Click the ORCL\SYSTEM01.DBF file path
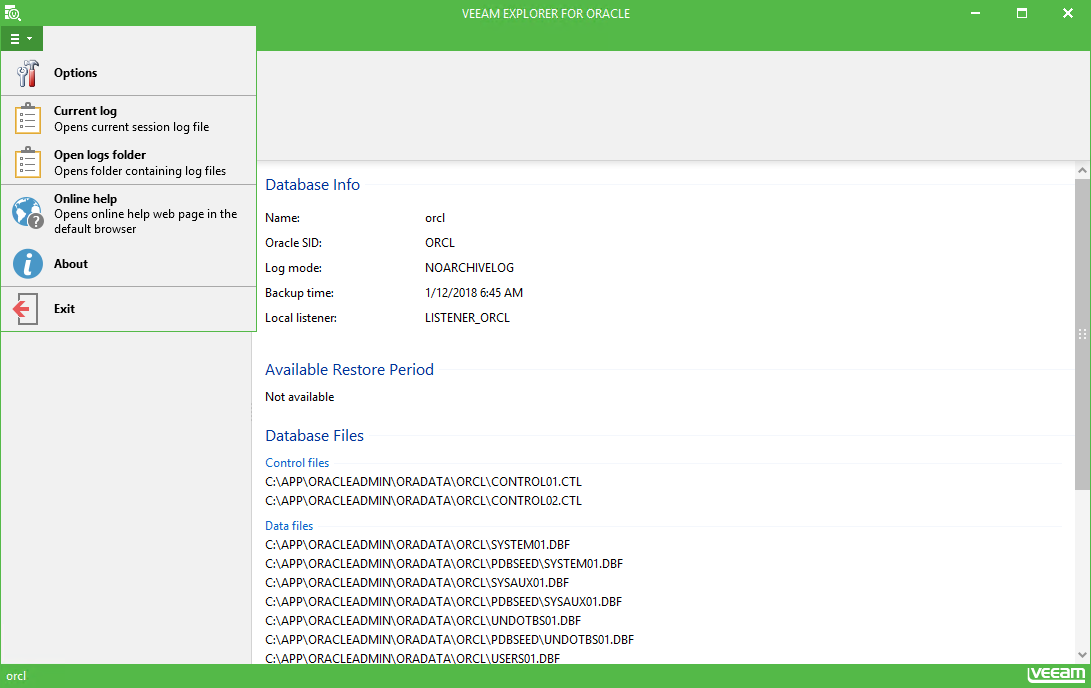1091x688 pixels. click(417, 545)
